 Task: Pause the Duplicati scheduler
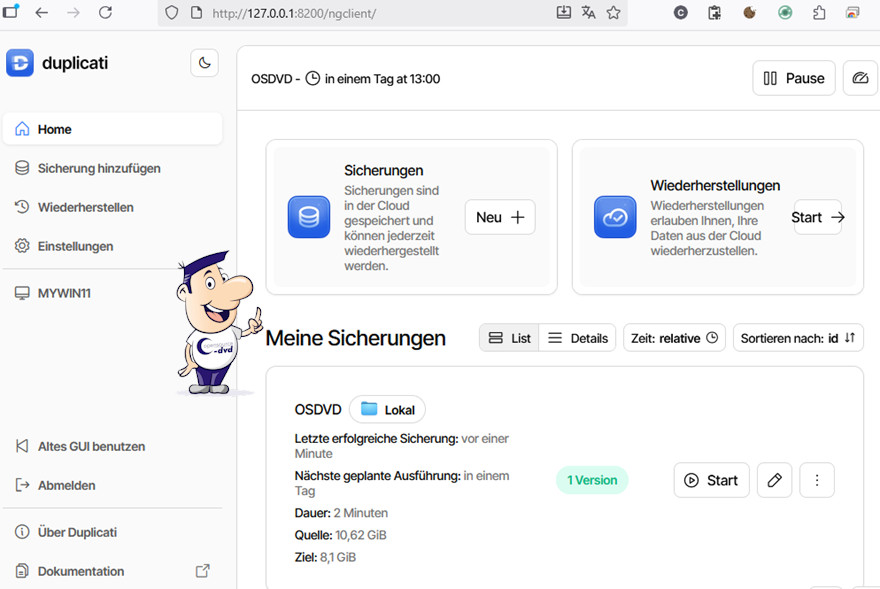pyautogui.click(x=793, y=78)
